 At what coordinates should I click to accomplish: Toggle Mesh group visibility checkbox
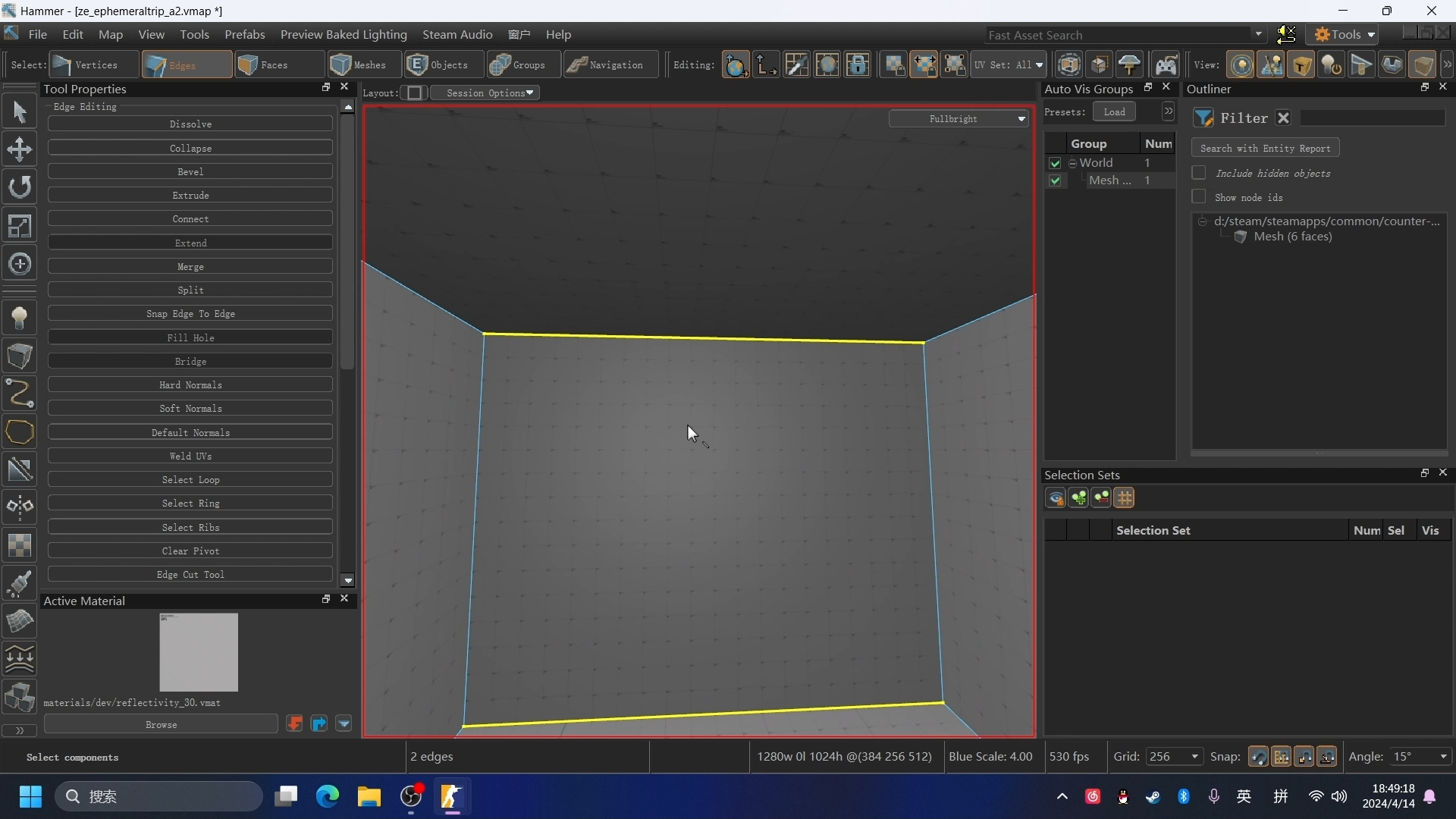point(1055,180)
